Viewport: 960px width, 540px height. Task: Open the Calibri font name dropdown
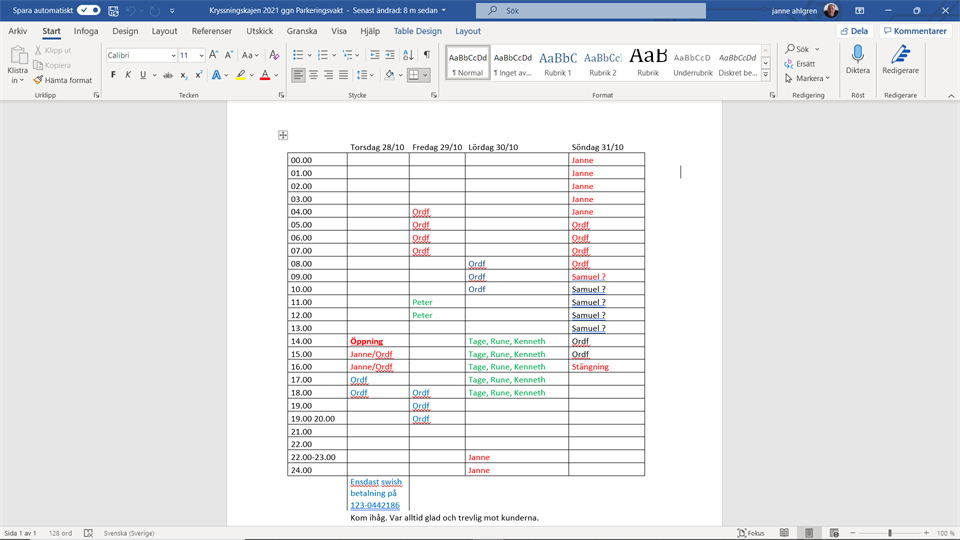click(x=173, y=56)
